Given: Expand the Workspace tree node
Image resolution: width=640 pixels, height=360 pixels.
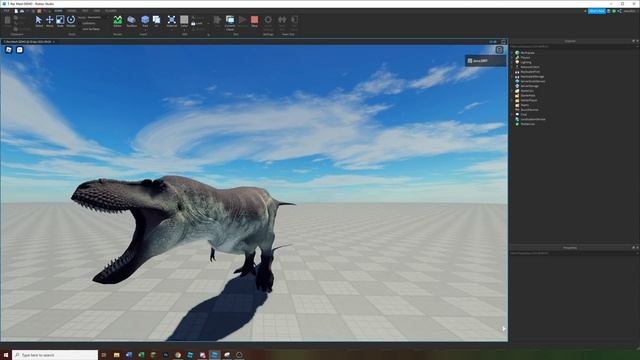Looking at the screenshot, I should (512, 53).
